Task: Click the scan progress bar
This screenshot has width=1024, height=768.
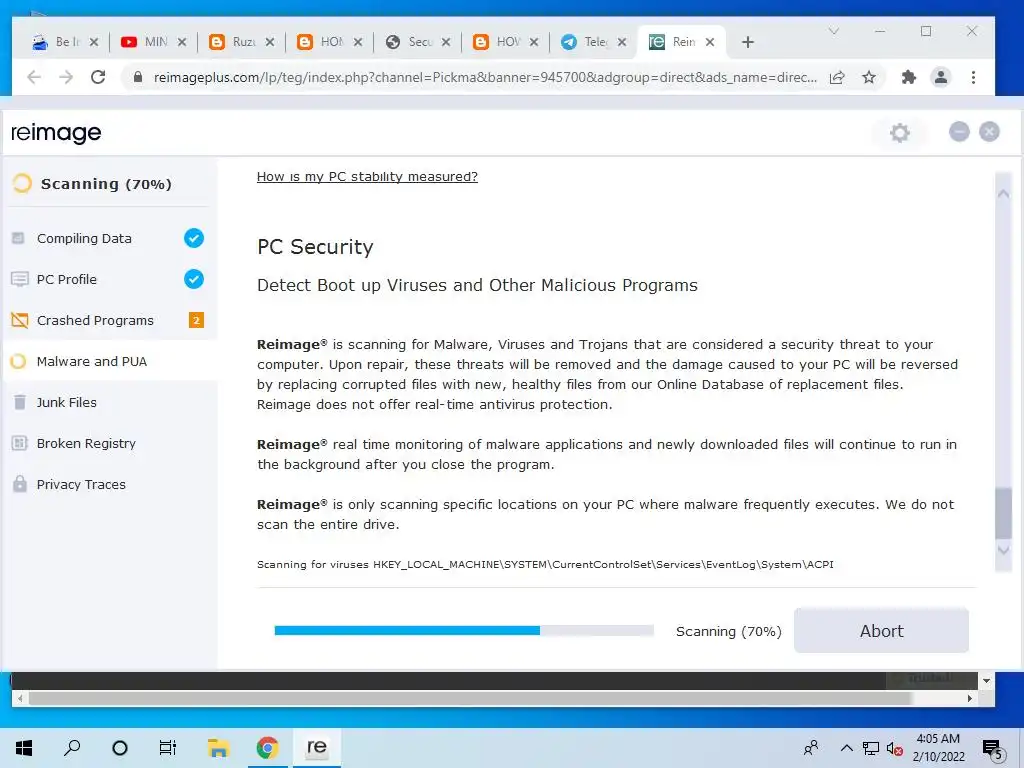Action: click(464, 630)
